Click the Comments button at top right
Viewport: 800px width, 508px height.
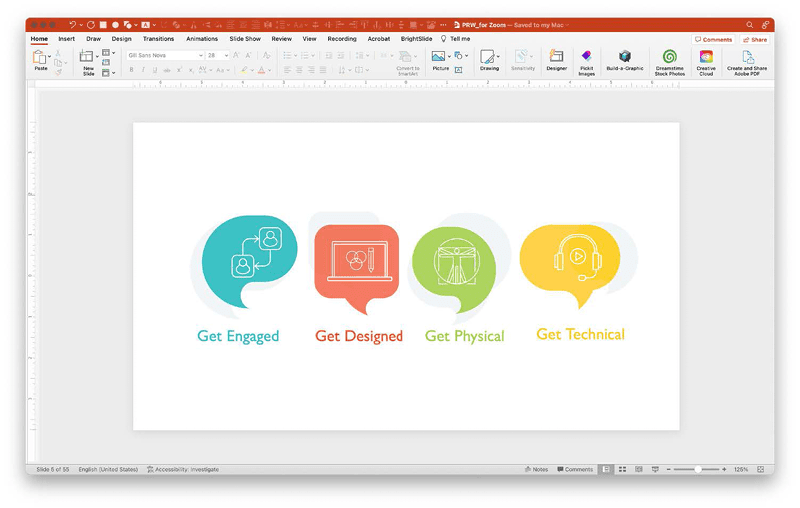point(713,39)
